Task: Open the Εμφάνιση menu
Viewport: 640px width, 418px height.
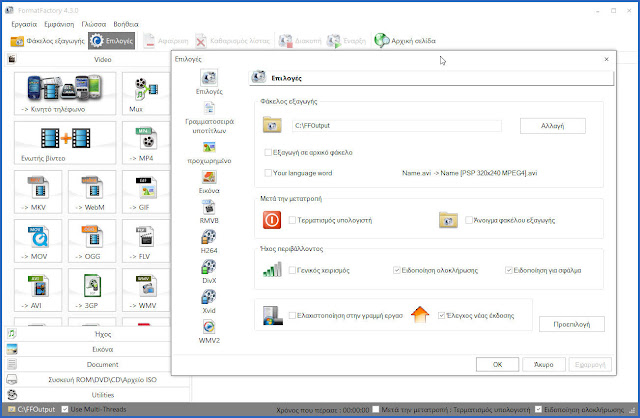Action: [59, 24]
